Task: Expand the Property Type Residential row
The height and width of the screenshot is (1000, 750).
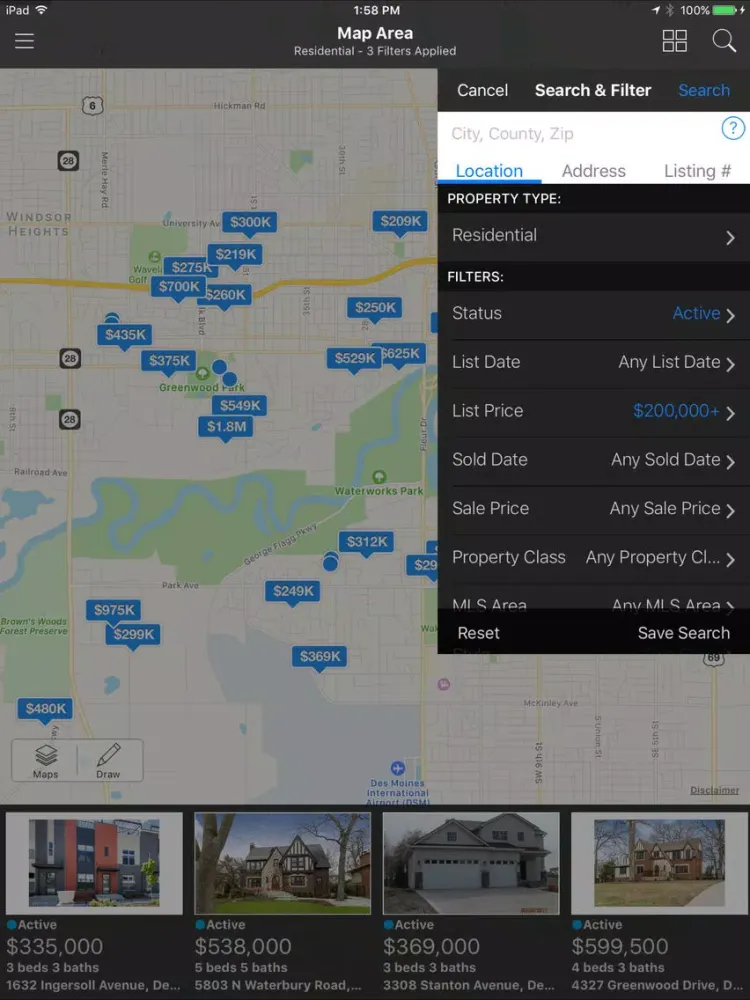Action: click(593, 236)
